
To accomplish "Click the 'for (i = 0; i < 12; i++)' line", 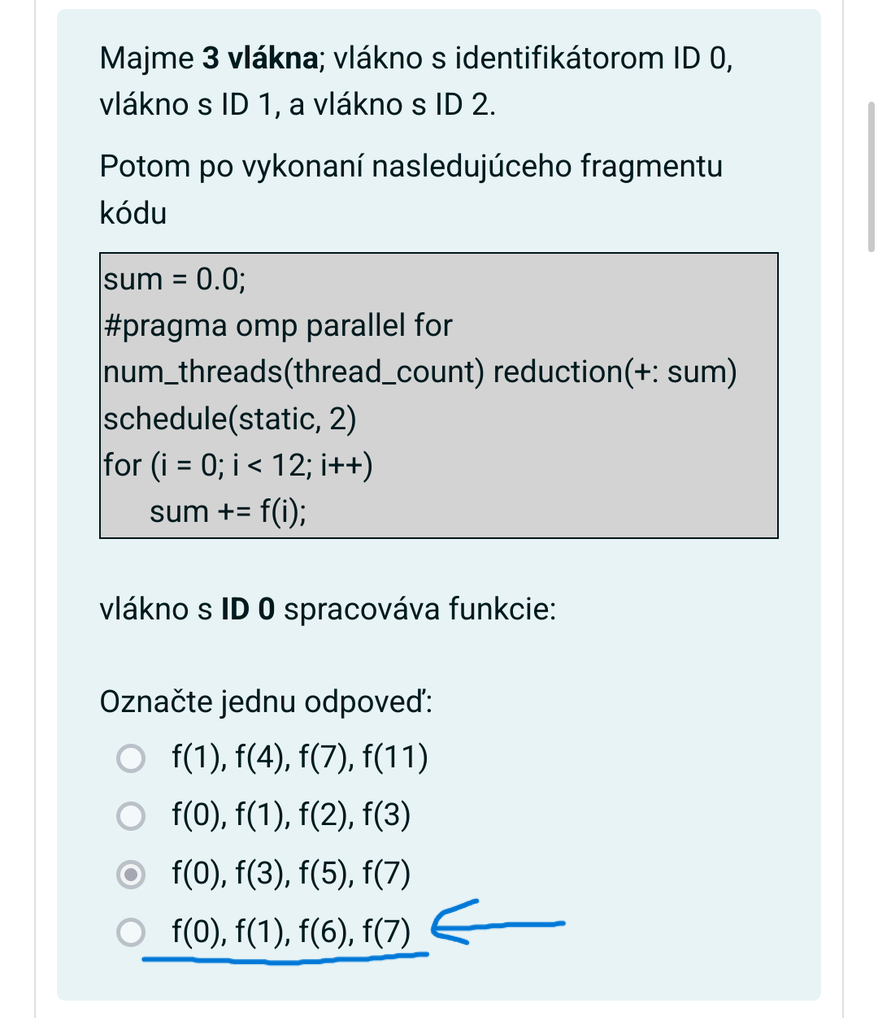I will 238,466.
